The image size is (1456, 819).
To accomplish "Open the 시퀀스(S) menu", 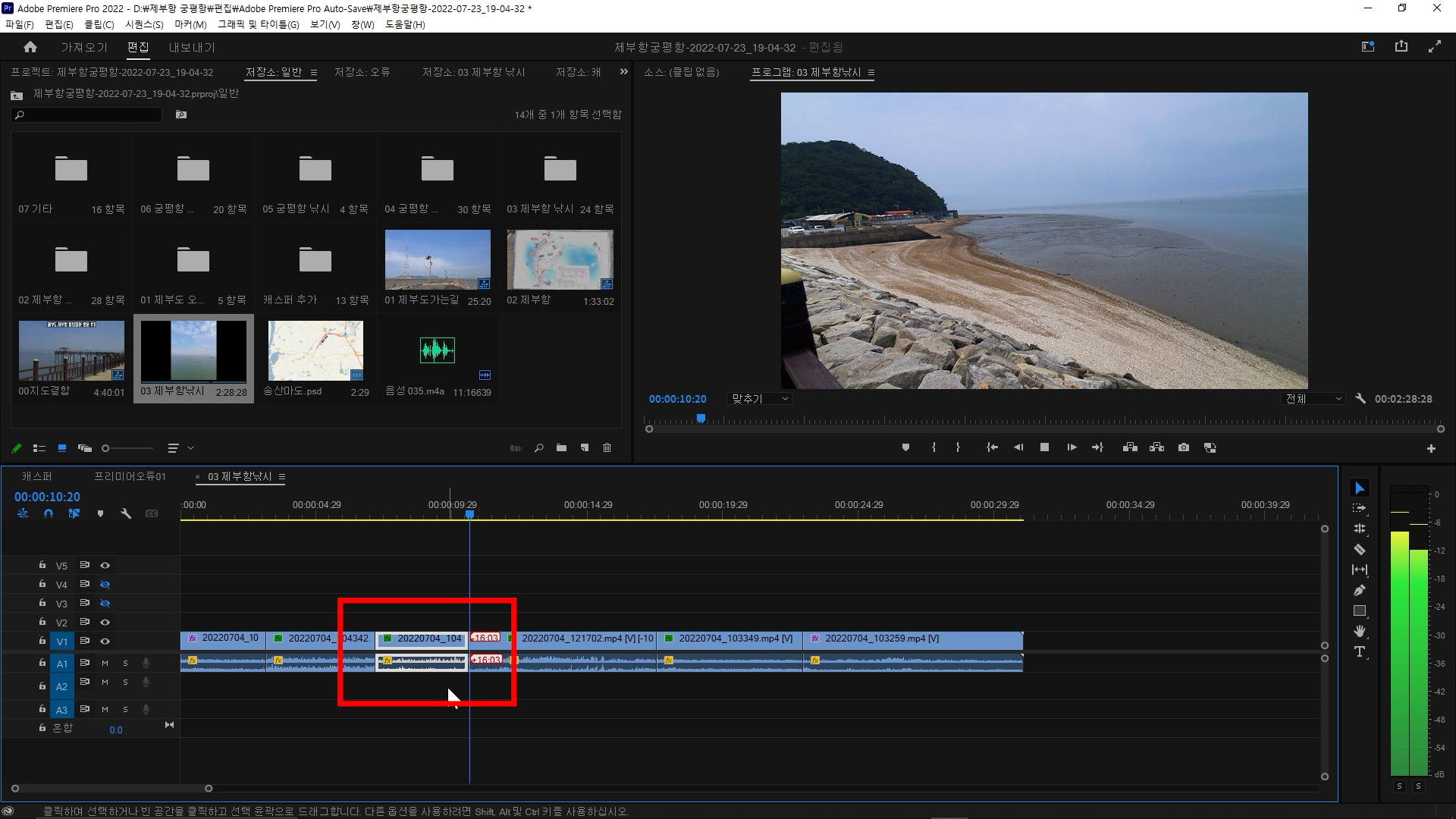I will 144,24.
